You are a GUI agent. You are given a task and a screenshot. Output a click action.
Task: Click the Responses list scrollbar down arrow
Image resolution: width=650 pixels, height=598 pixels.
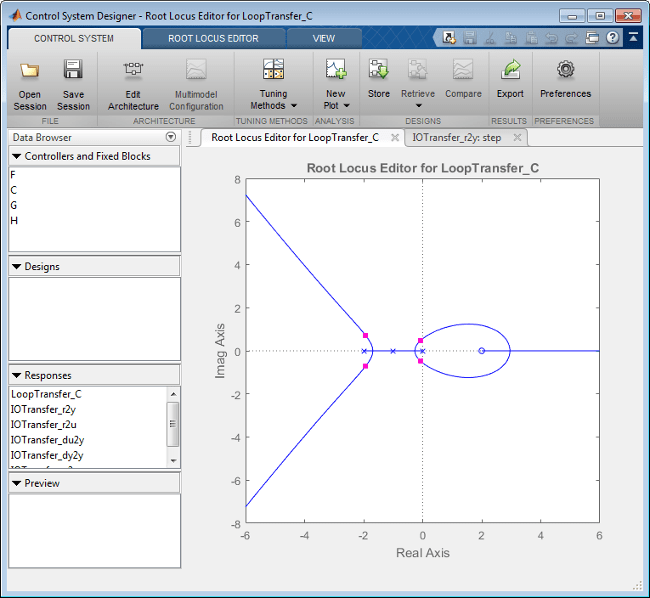pos(173,460)
